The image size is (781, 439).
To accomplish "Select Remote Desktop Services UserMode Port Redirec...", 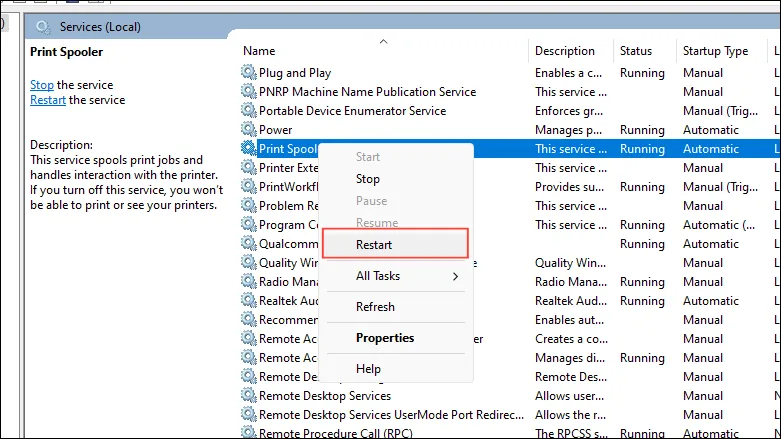I will [391, 415].
